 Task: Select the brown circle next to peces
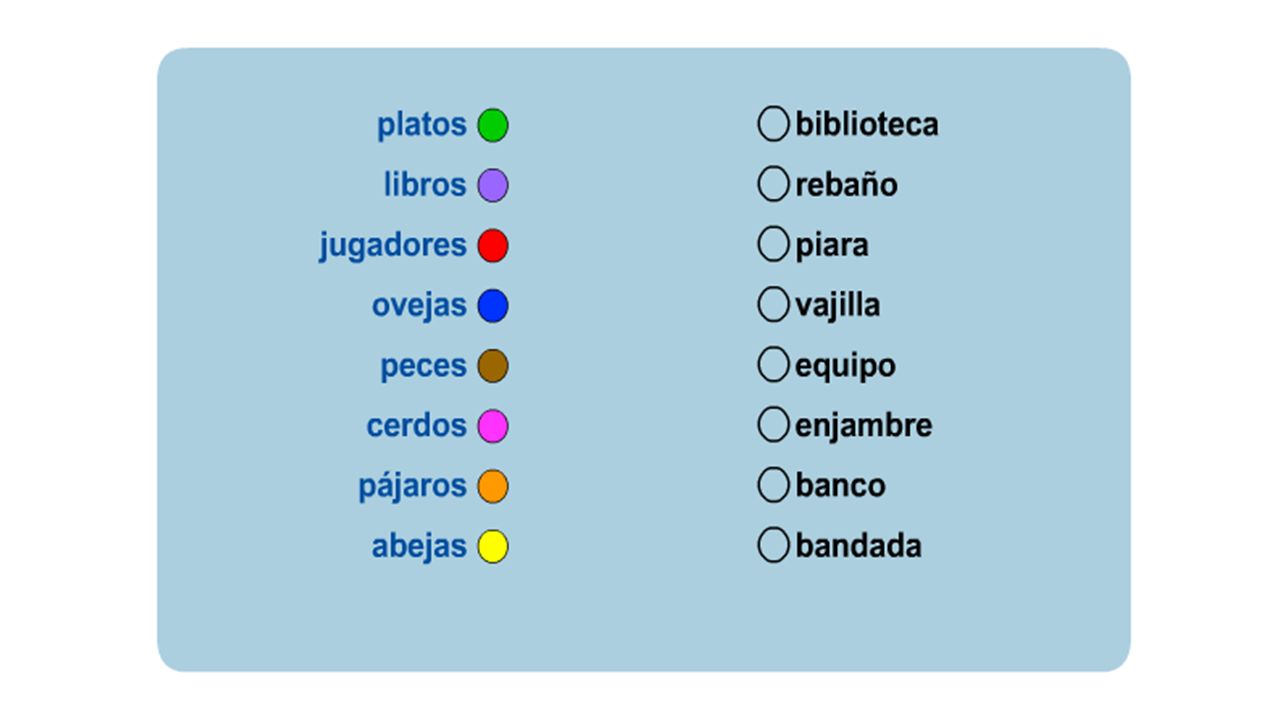coord(493,366)
